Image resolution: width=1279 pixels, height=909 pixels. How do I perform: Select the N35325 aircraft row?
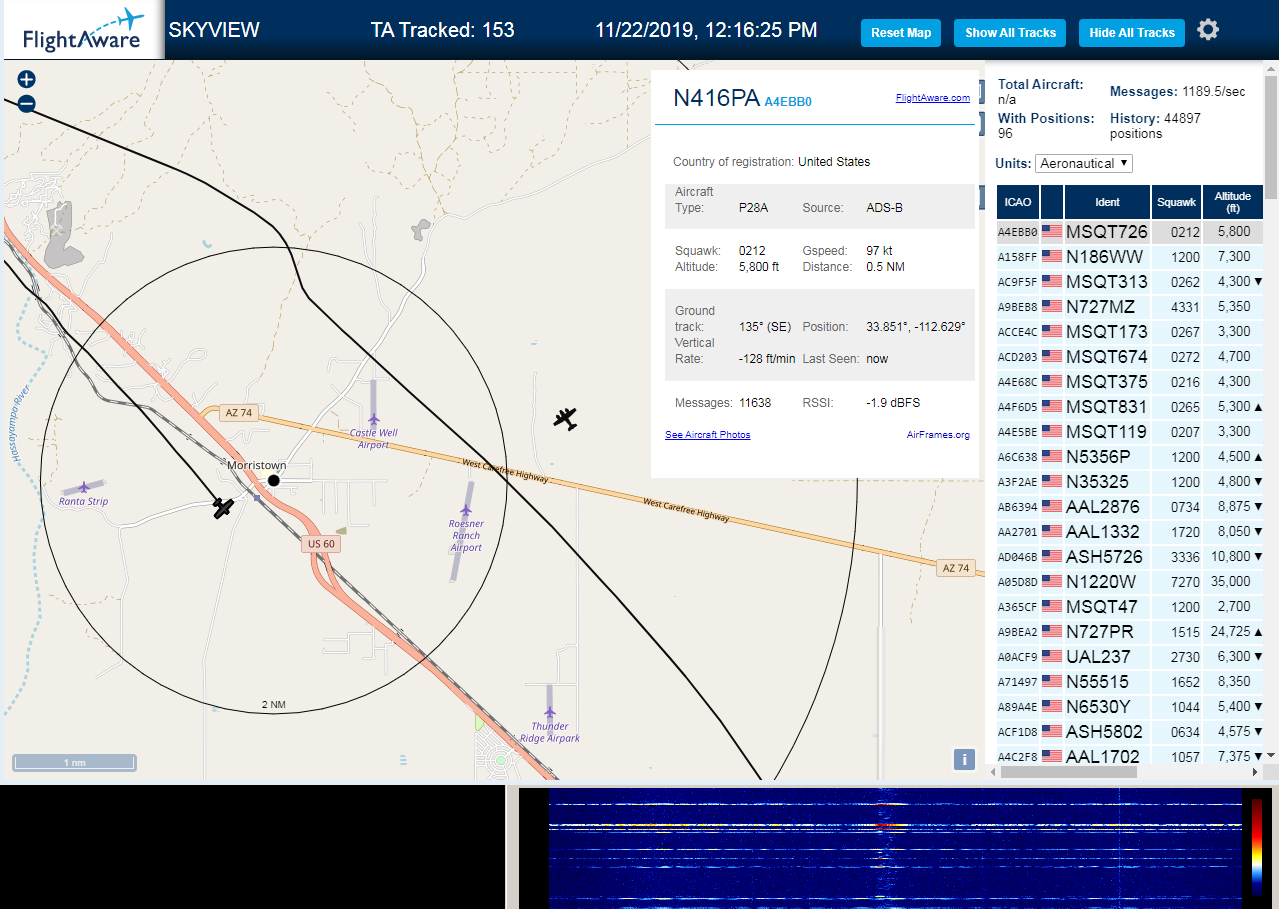point(1130,481)
